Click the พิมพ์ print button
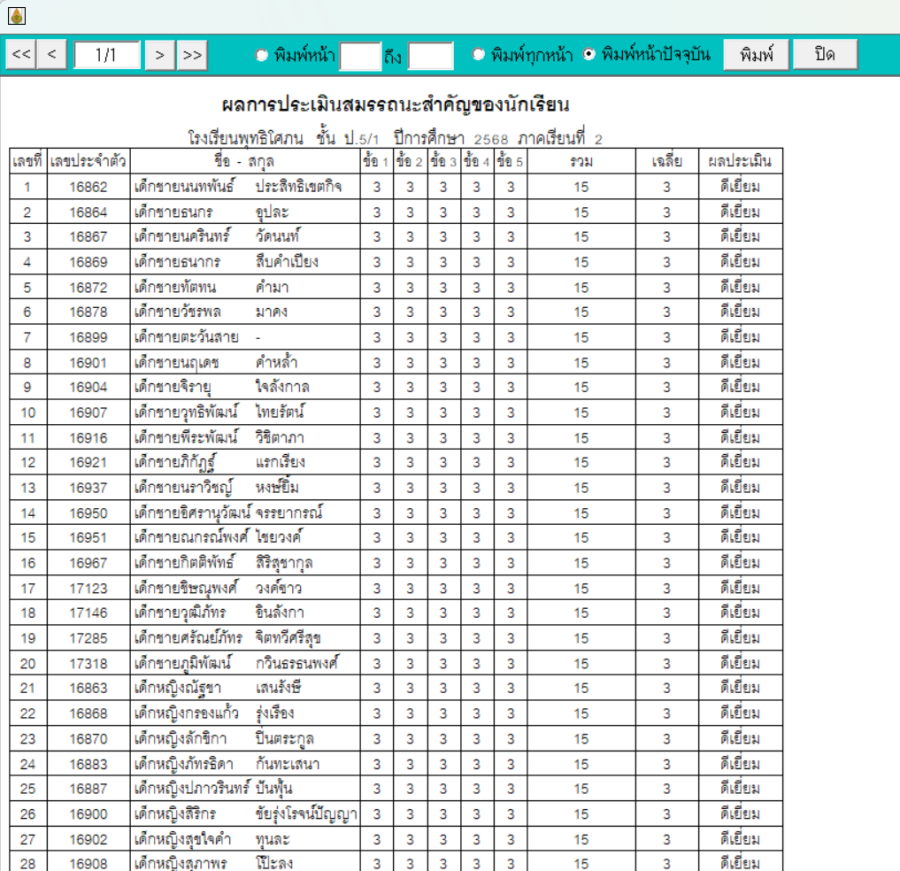 tap(756, 55)
